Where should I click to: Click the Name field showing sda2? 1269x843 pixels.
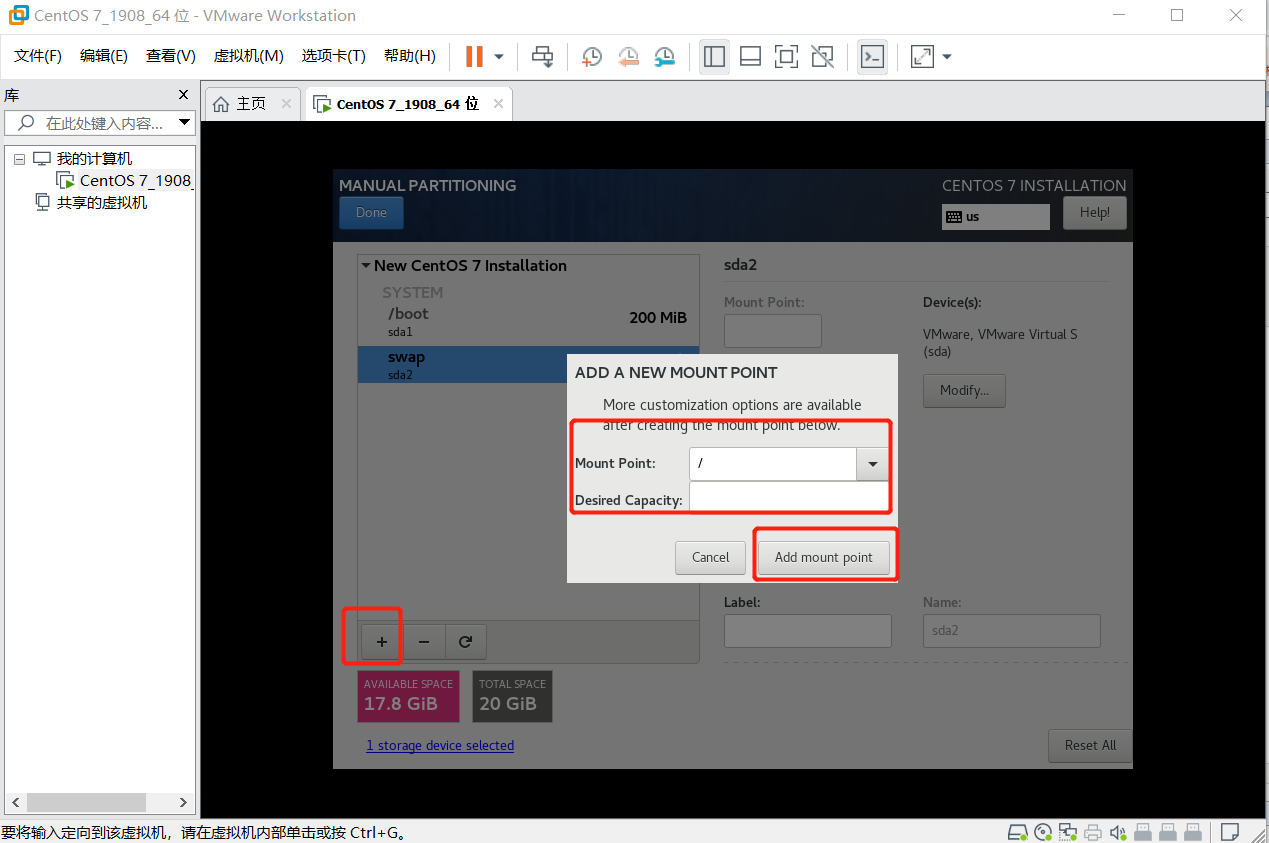point(1012,631)
